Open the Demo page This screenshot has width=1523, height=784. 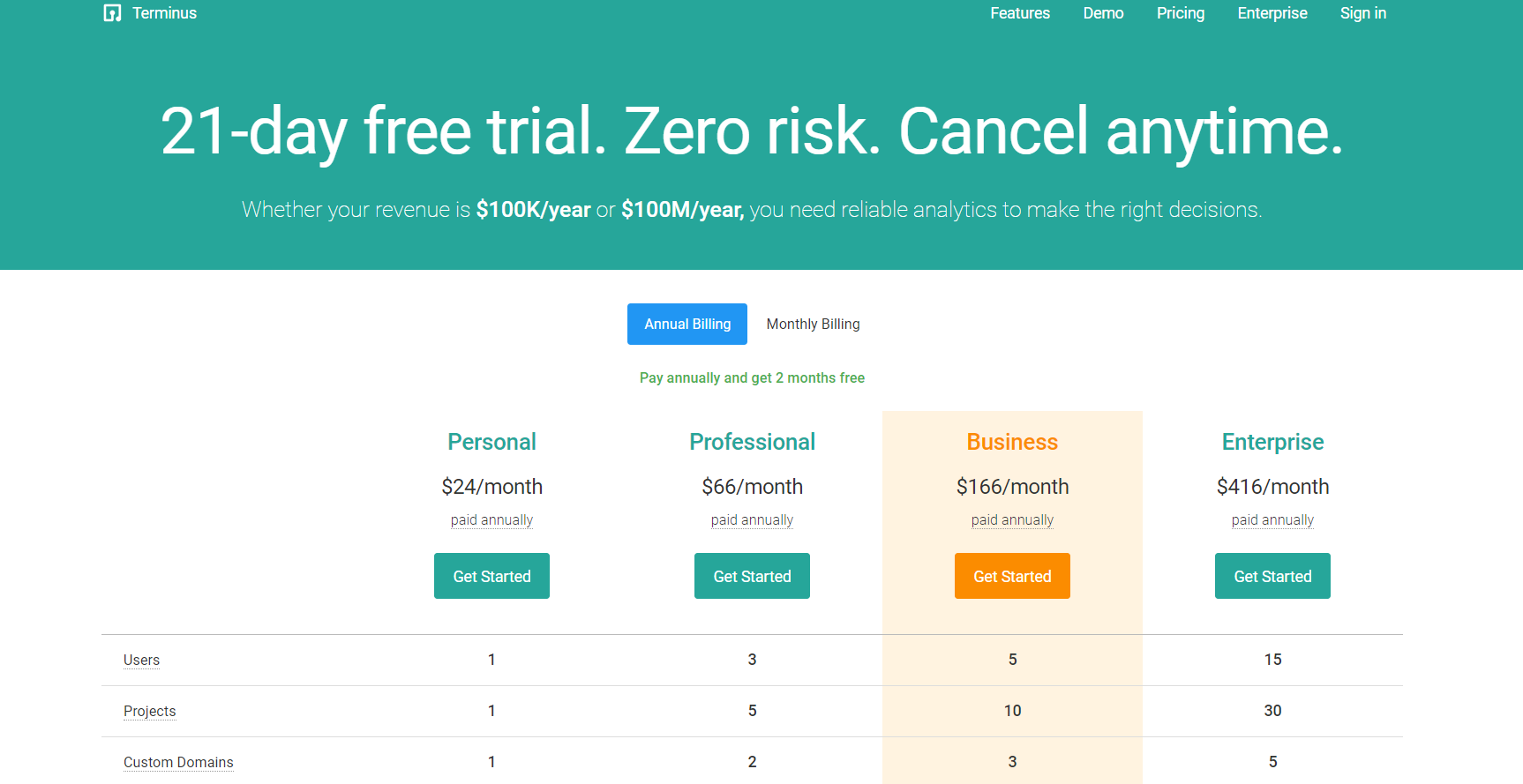pyautogui.click(x=1102, y=13)
